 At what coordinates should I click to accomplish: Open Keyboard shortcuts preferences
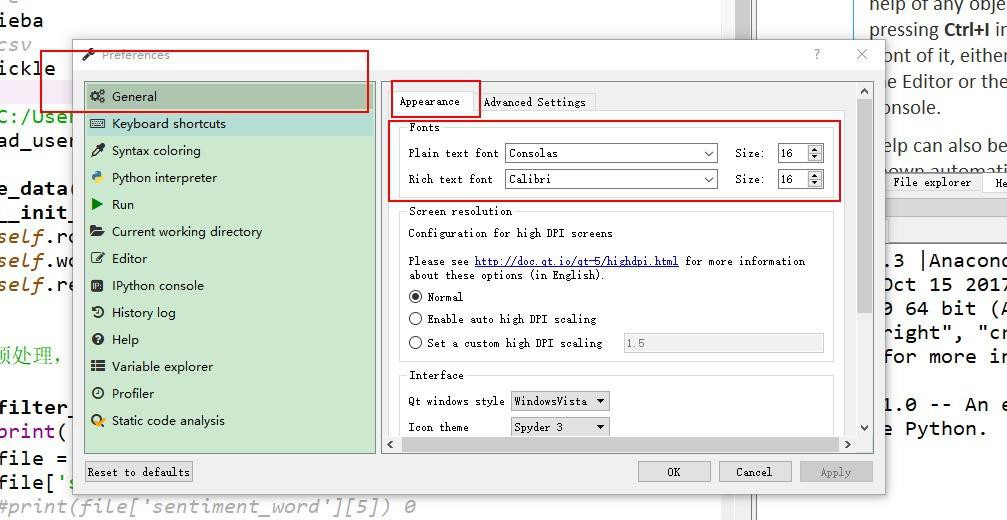(x=229, y=123)
